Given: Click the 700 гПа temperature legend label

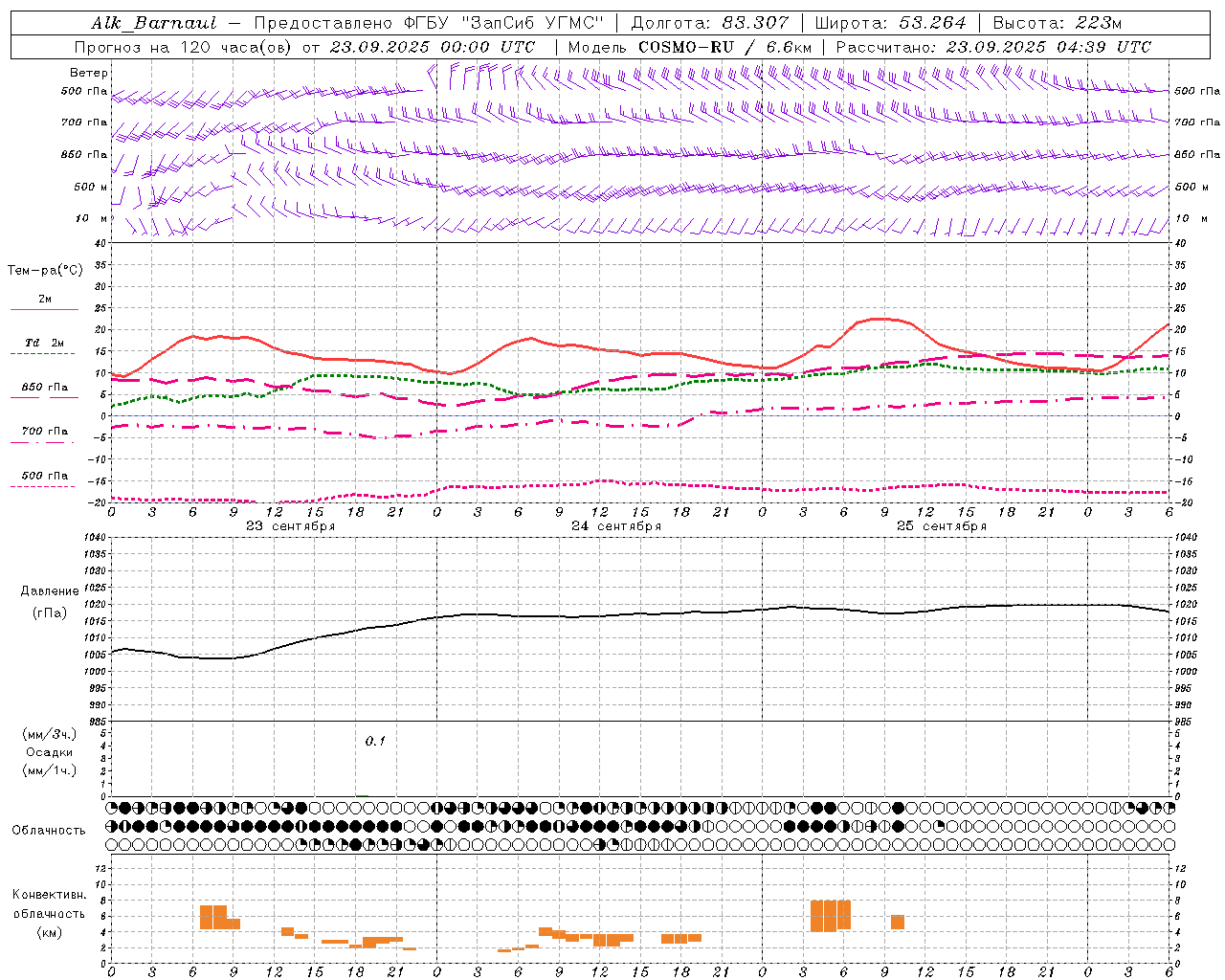Looking at the screenshot, I should coord(45,431).
